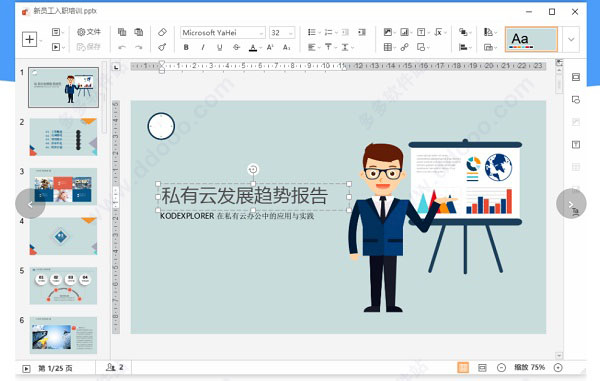
Task: Start slideshow from status bar icon
Action: [x=26, y=369]
